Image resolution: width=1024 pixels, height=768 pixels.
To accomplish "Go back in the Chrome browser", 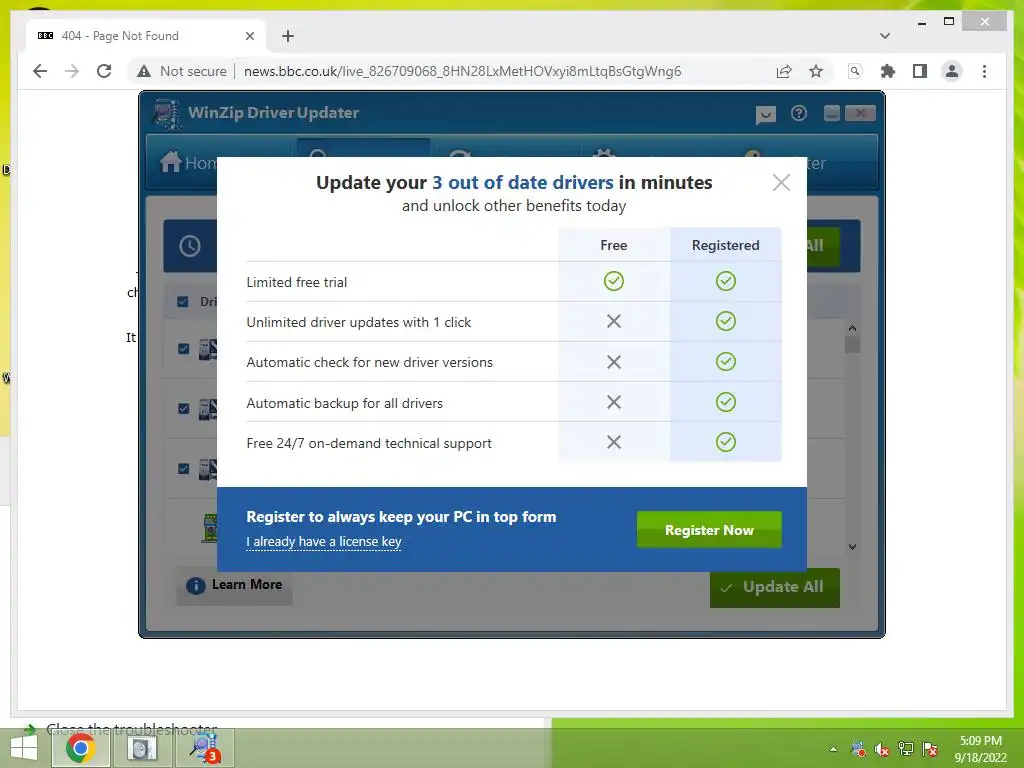I will click(x=40, y=71).
